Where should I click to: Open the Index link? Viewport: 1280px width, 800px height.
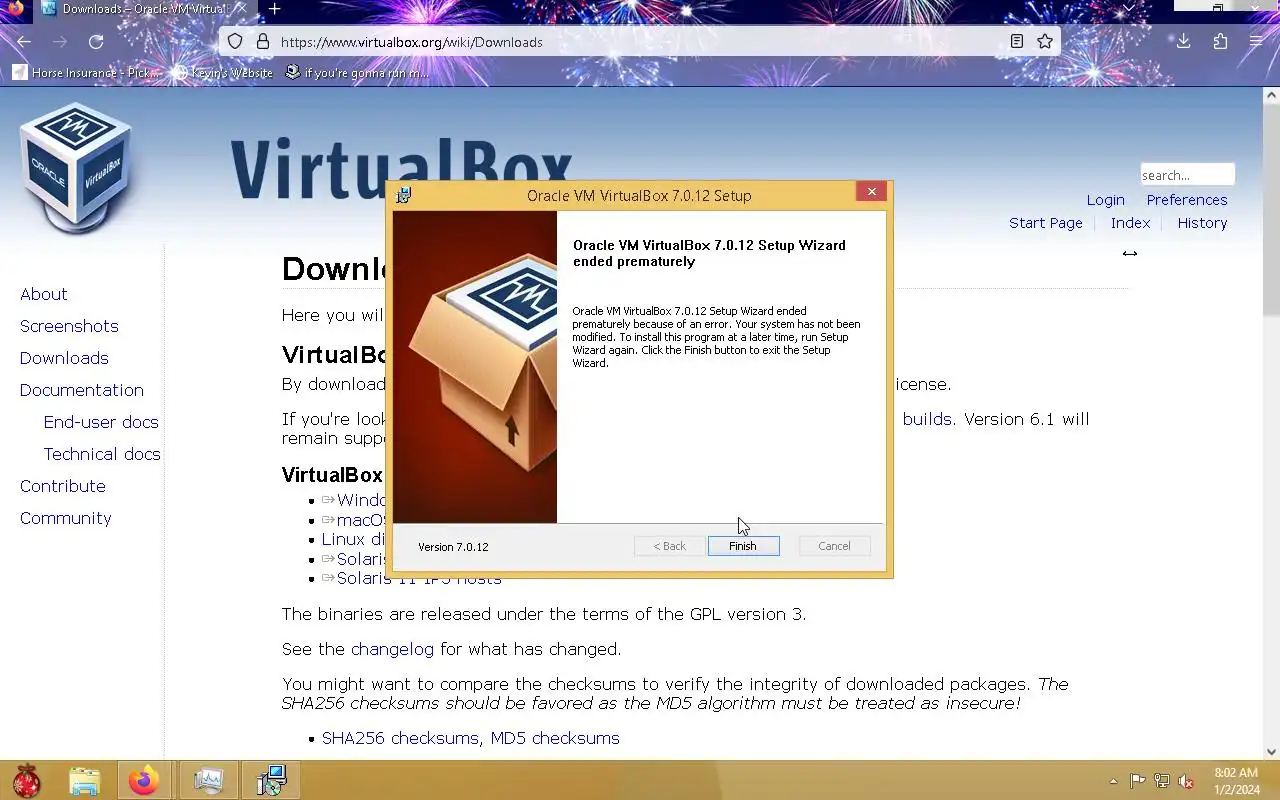click(1130, 223)
